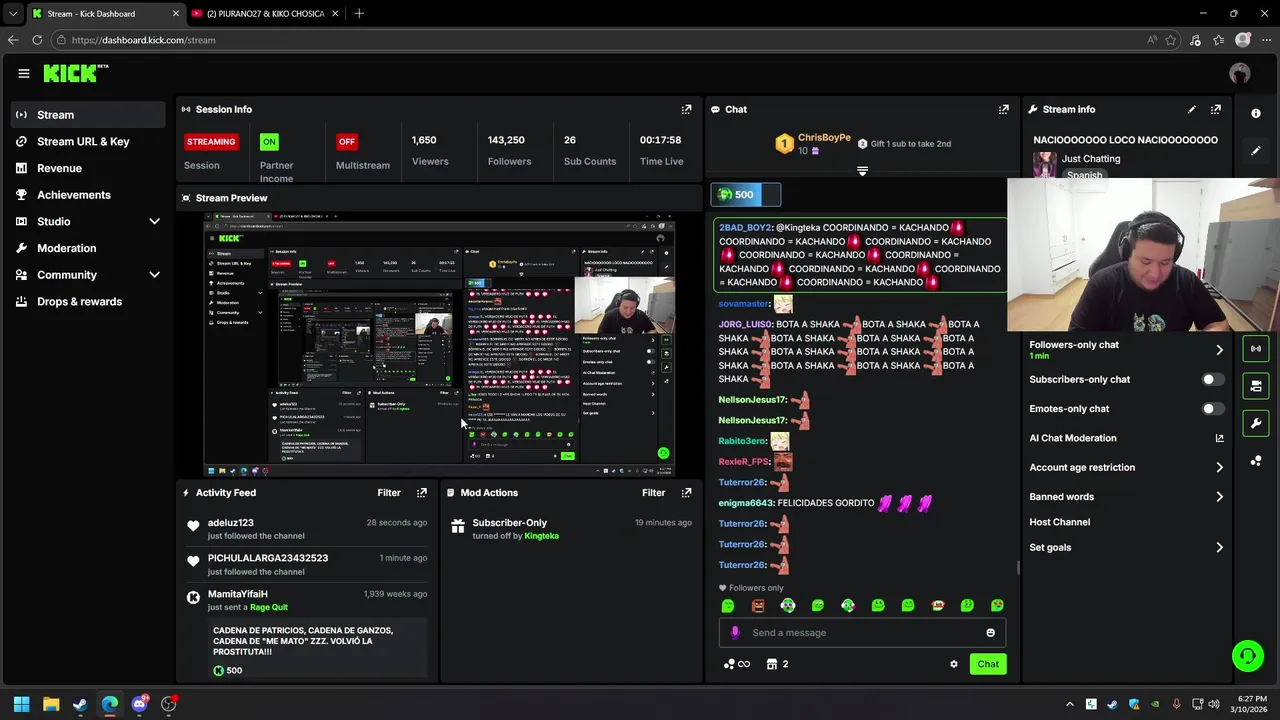Open Kingteka link in Mod Actions
This screenshot has width=1280, height=720.
pyautogui.click(x=542, y=536)
